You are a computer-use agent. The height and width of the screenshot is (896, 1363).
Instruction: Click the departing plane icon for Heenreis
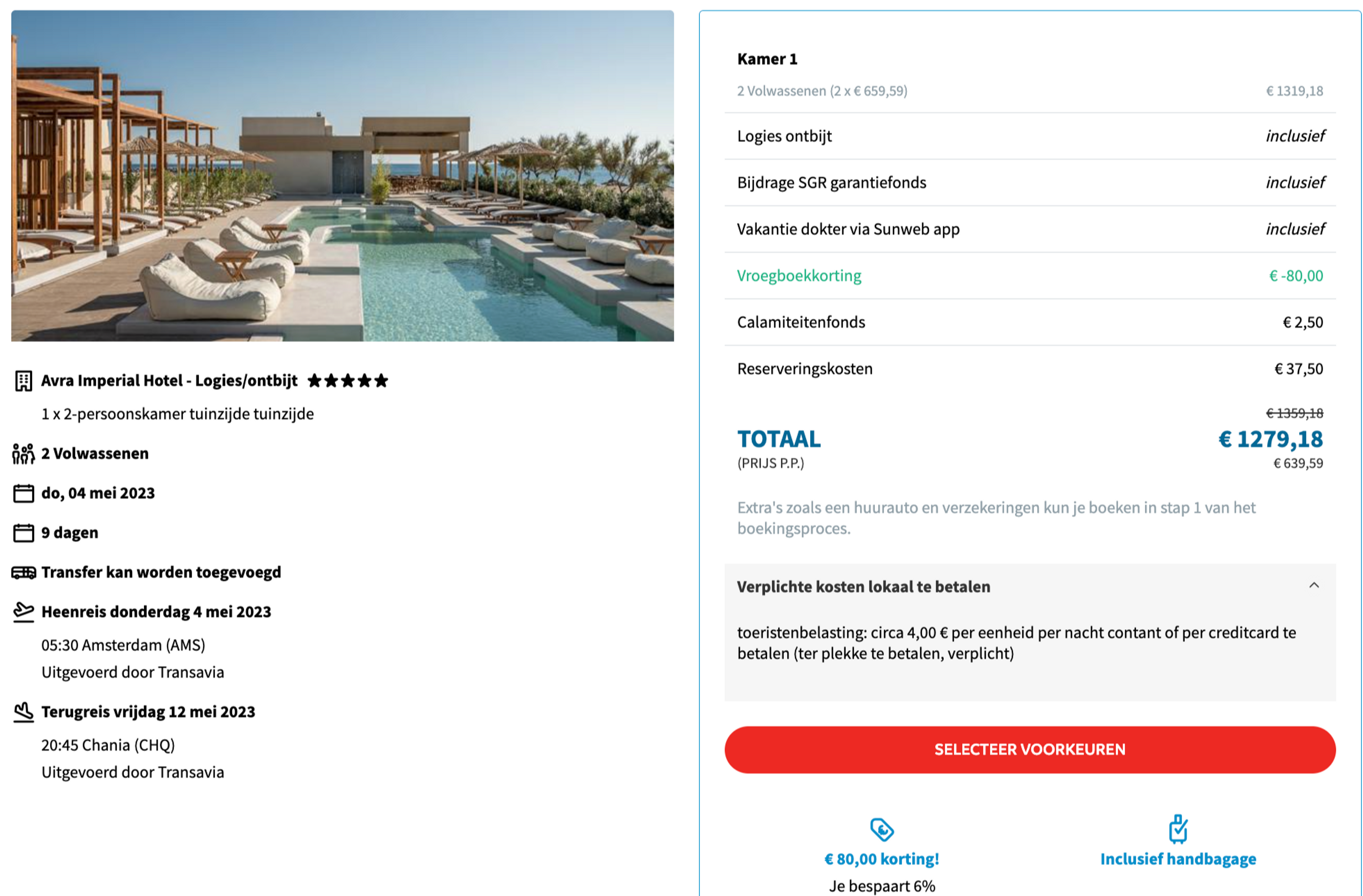click(23, 612)
